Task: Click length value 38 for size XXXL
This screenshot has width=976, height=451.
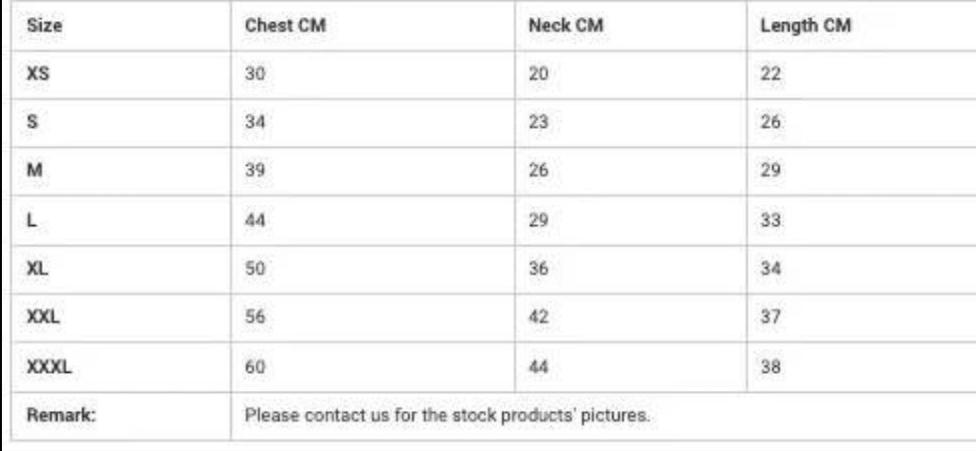Action: 770,365
